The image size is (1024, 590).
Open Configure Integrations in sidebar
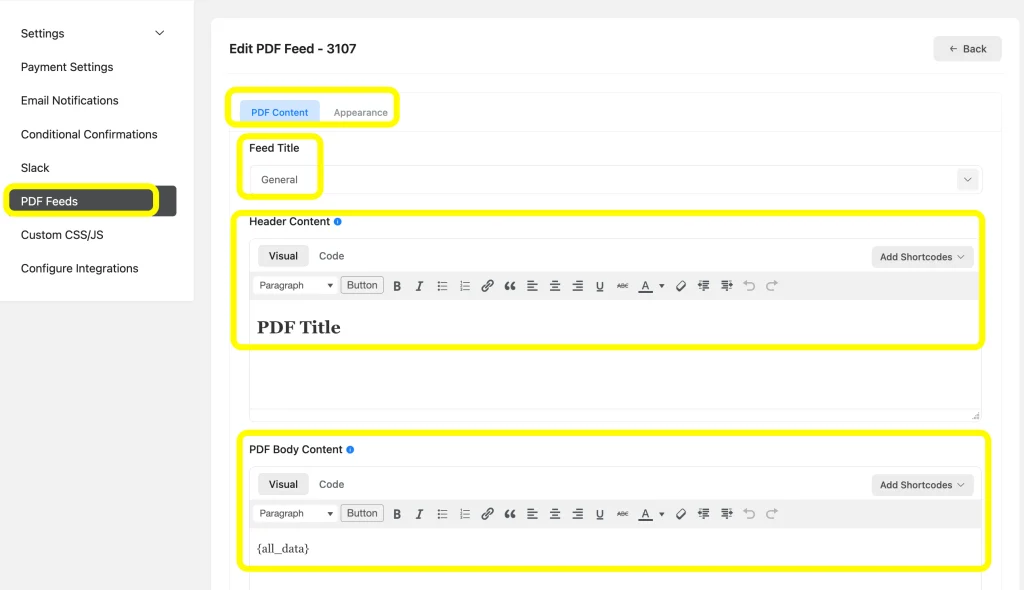[79, 269]
